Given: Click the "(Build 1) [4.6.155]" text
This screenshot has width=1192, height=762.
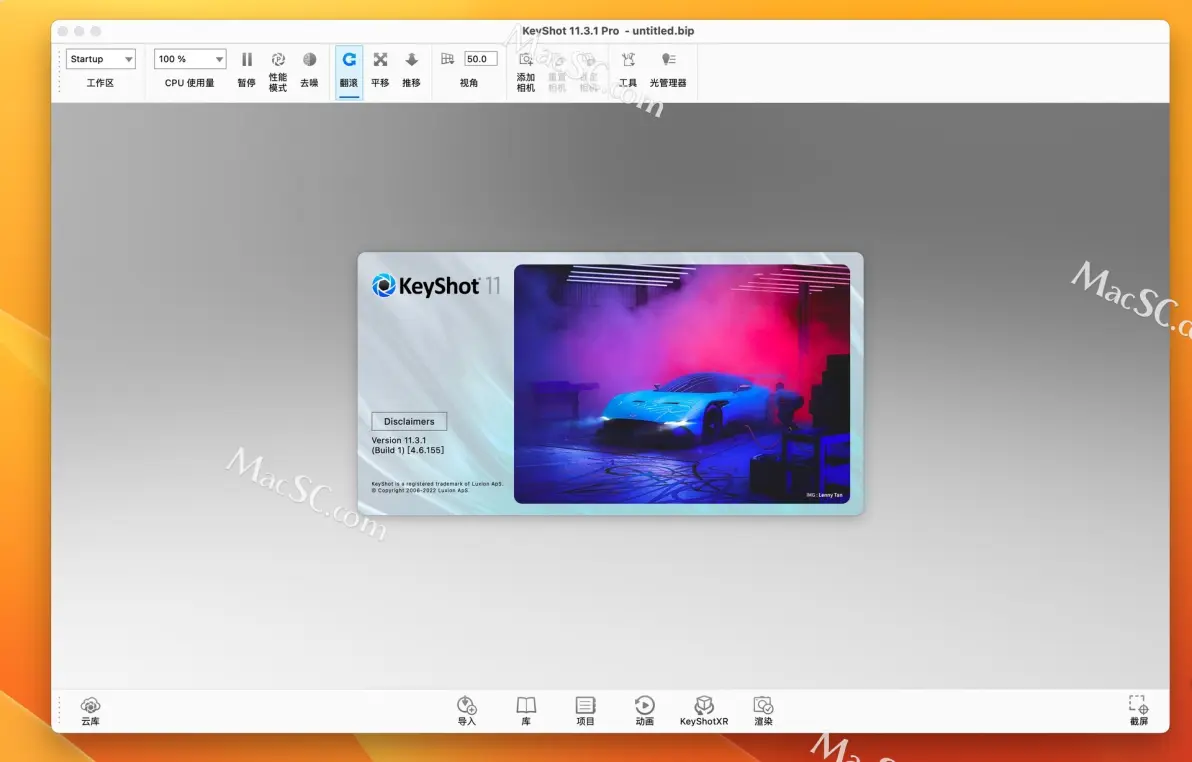Looking at the screenshot, I should [408, 450].
